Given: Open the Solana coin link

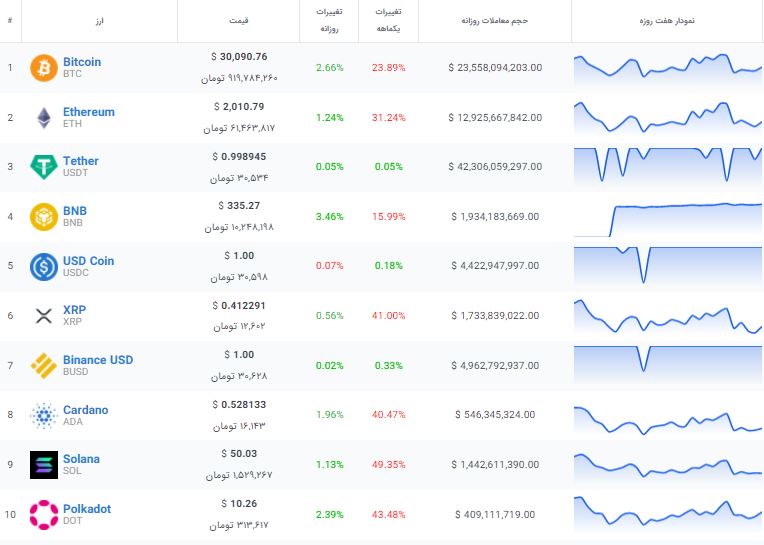Looking at the screenshot, I should pos(81,459).
